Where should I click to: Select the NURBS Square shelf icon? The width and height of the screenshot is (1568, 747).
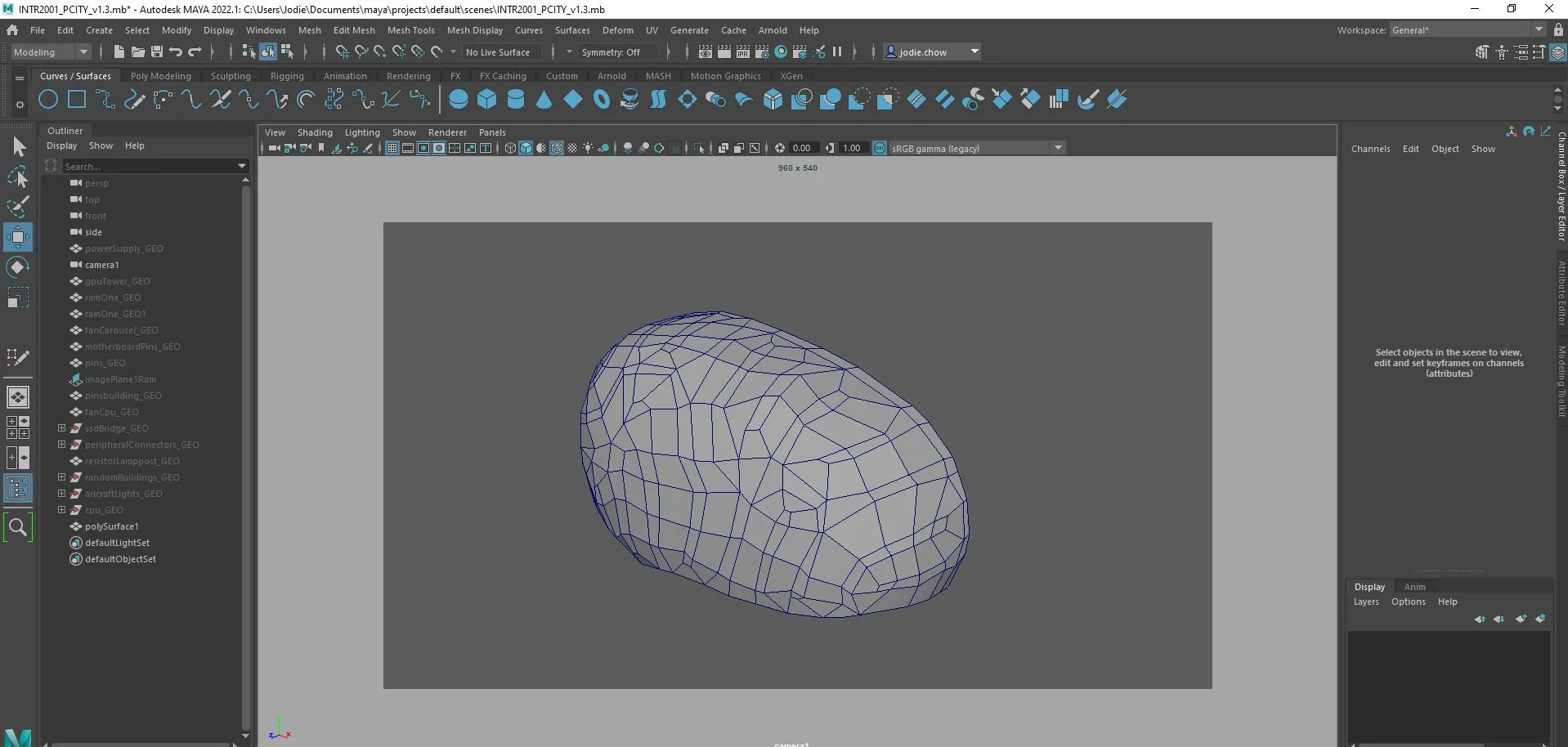coord(77,100)
